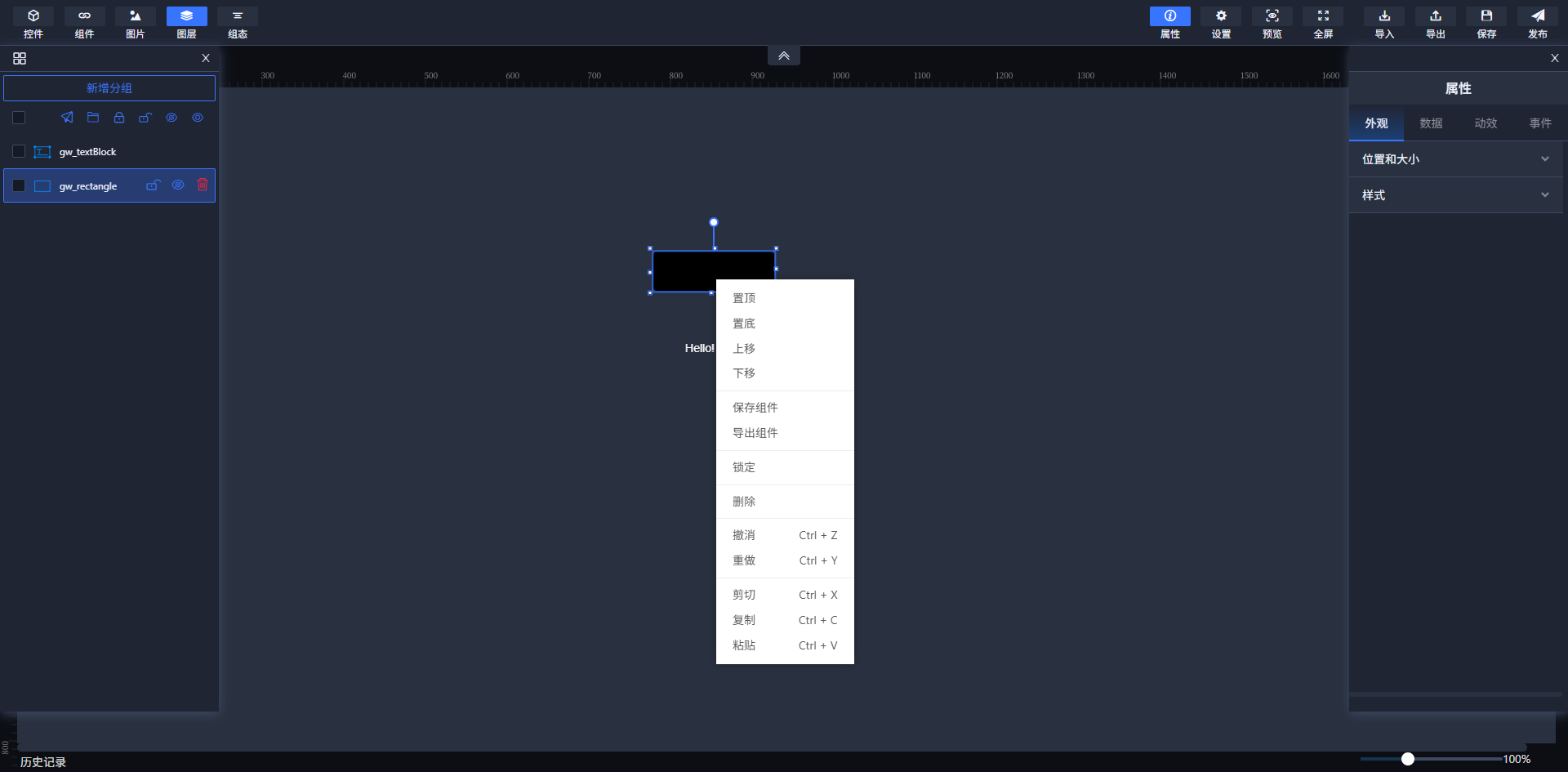Choose 粘贴 paste in the context menu
Image resolution: width=1568 pixels, height=772 pixels.
pyautogui.click(x=785, y=645)
